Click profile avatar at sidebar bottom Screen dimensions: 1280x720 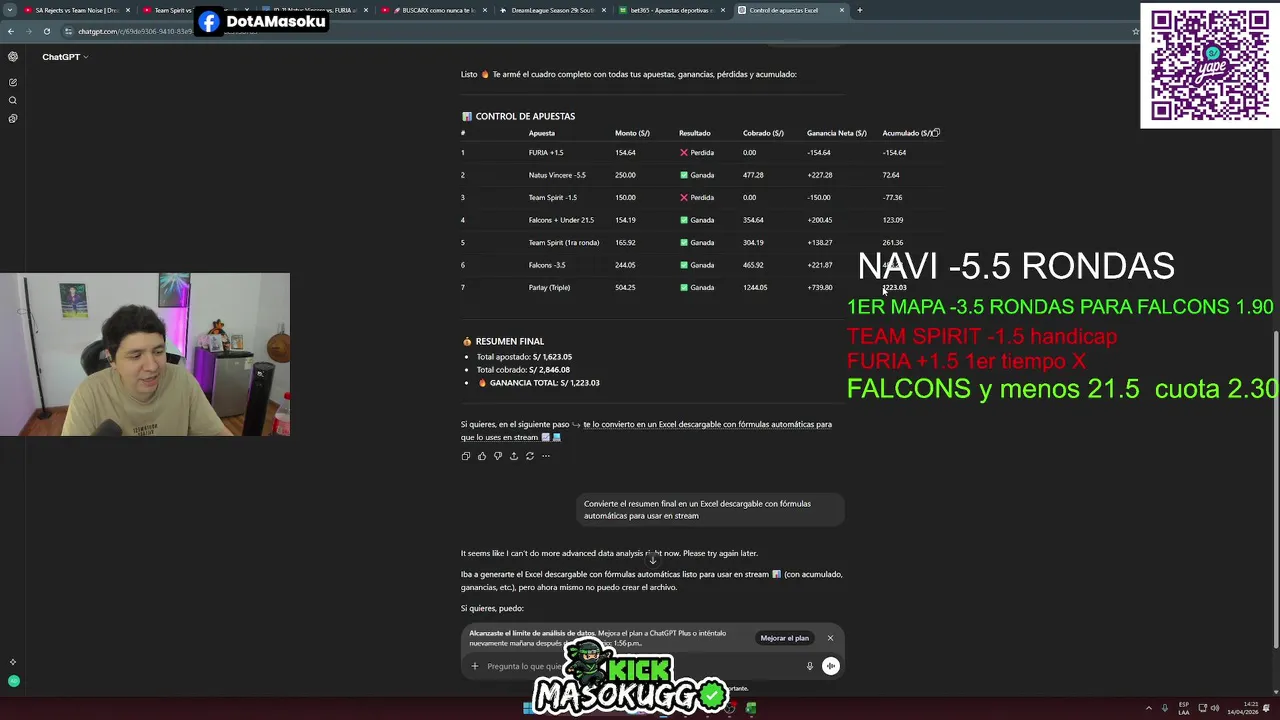13,681
